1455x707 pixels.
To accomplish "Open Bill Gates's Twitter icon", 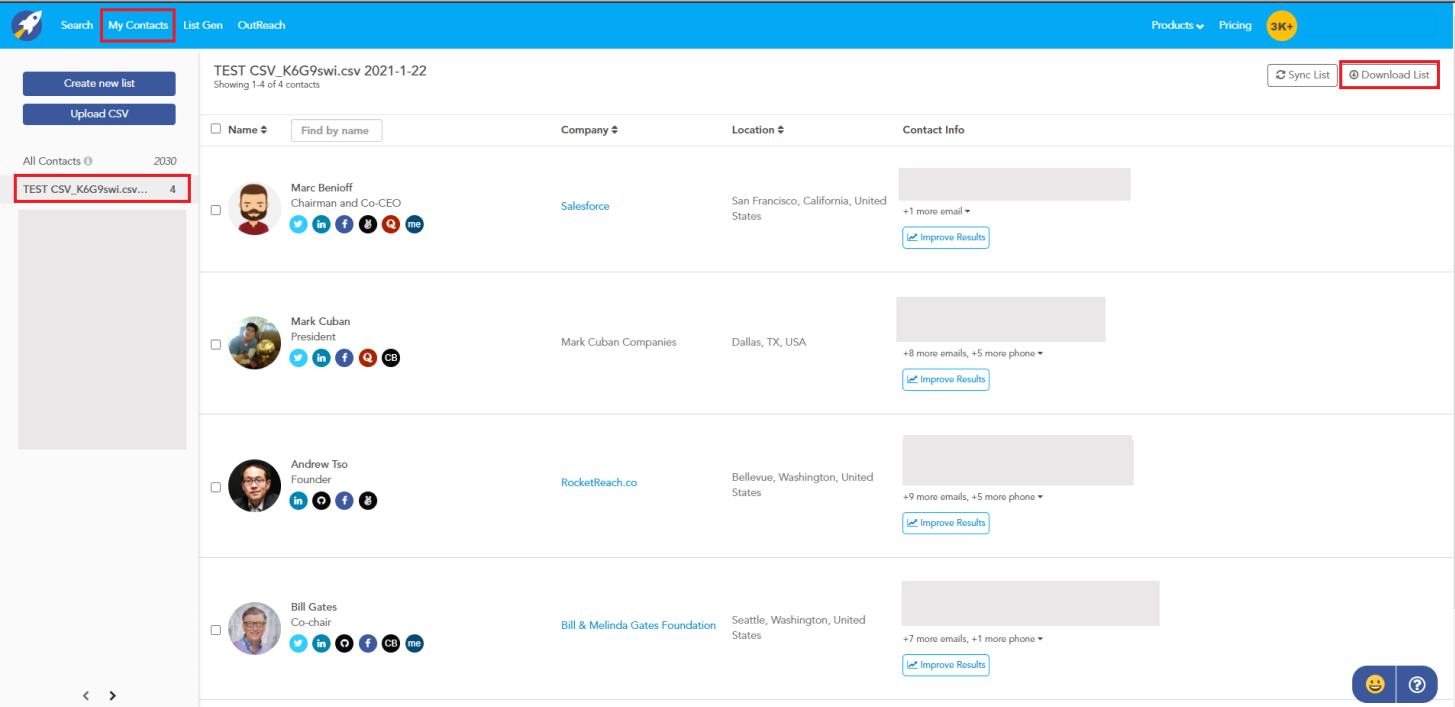I will pyautogui.click(x=298, y=643).
